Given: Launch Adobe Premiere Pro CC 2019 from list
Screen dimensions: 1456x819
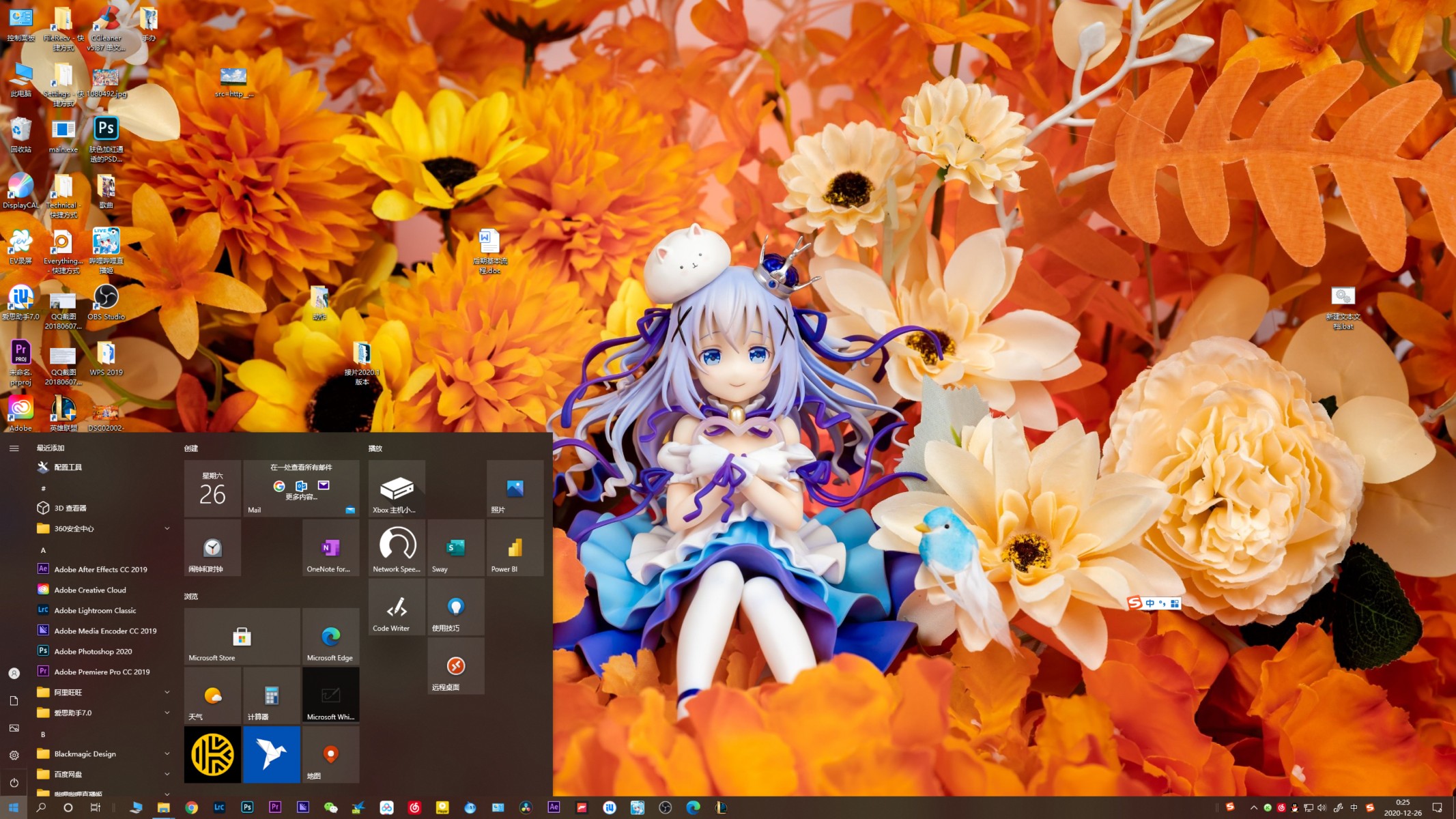Looking at the screenshot, I should pos(103,672).
